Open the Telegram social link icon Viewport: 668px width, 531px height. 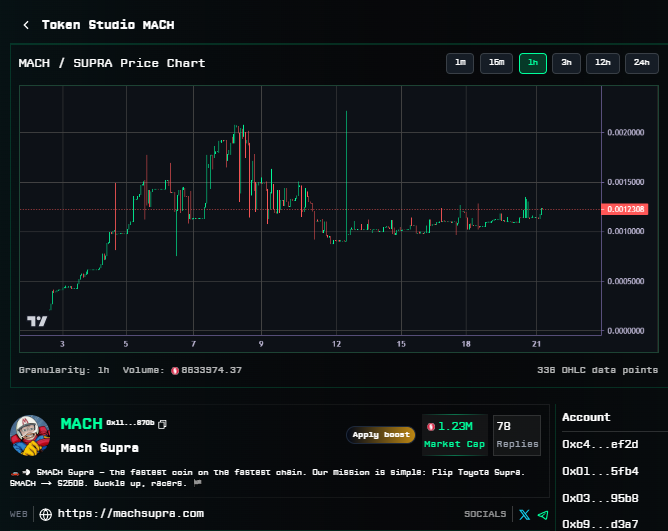click(x=543, y=515)
